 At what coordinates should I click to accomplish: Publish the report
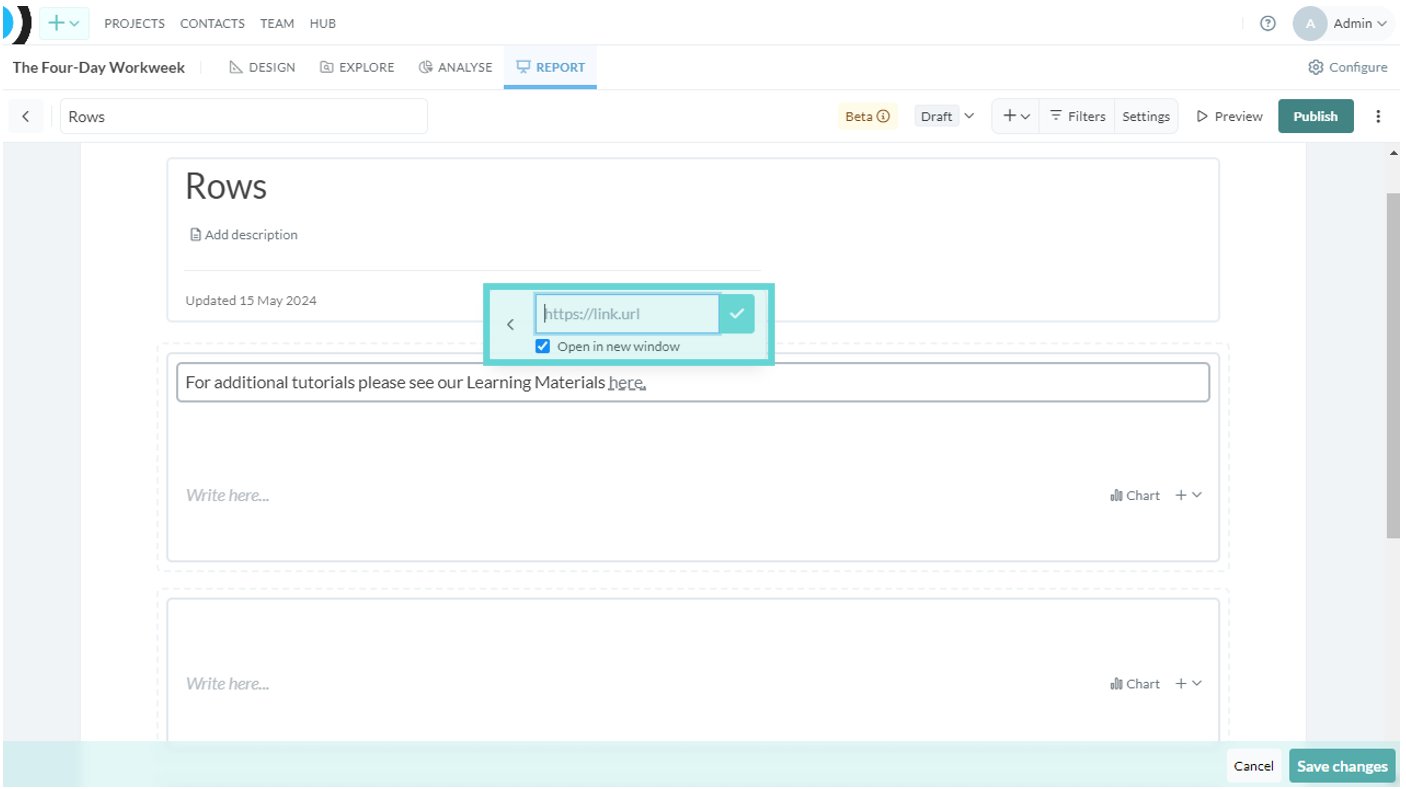point(1315,116)
